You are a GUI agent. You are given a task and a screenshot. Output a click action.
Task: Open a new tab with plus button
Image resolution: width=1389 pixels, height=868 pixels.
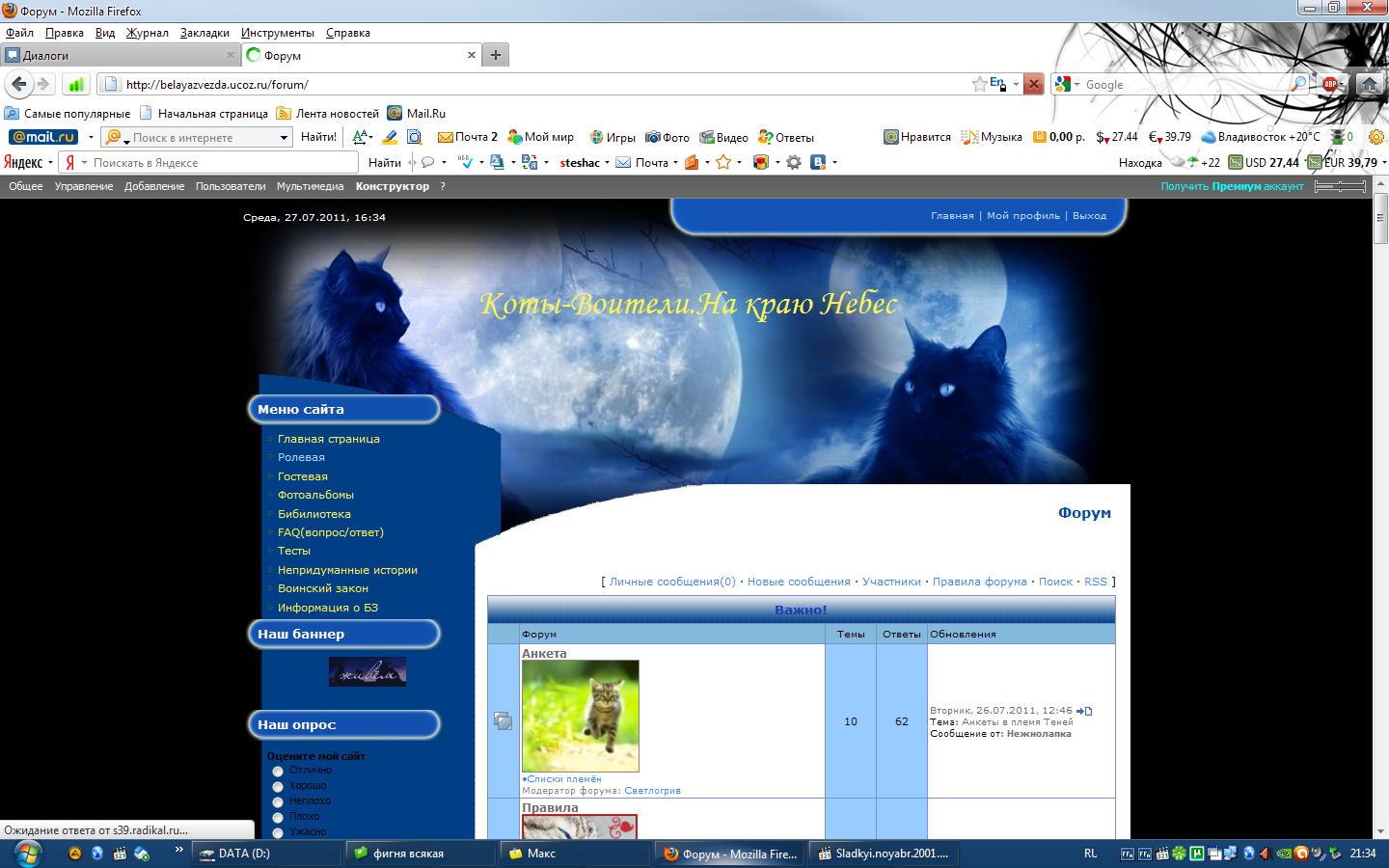point(495,55)
